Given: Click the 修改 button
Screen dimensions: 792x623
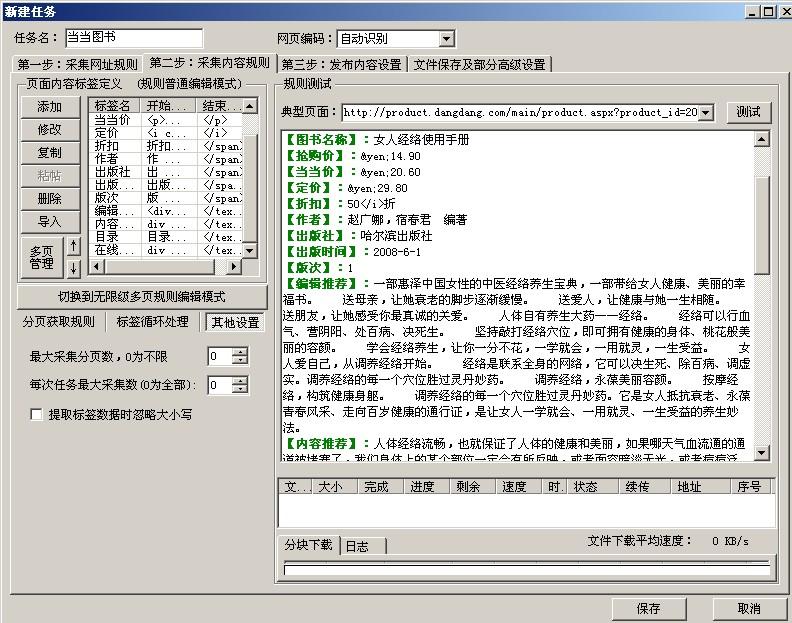Looking at the screenshot, I should (x=50, y=130).
